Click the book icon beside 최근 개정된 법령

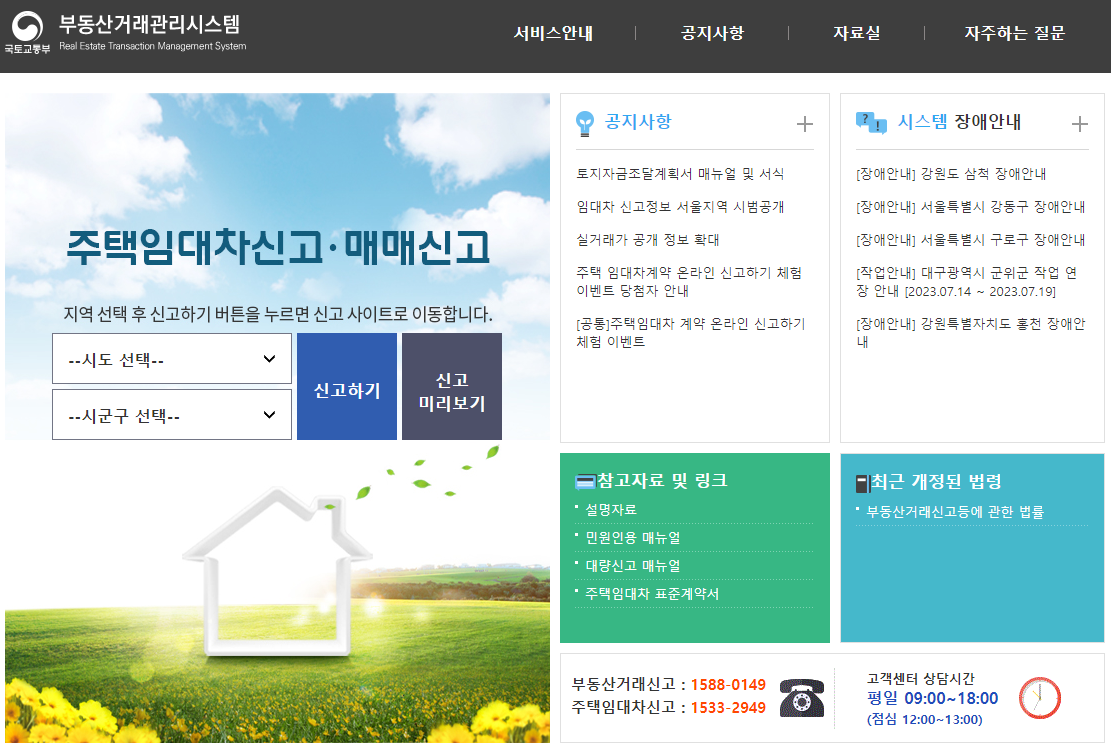pyautogui.click(x=862, y=483)
